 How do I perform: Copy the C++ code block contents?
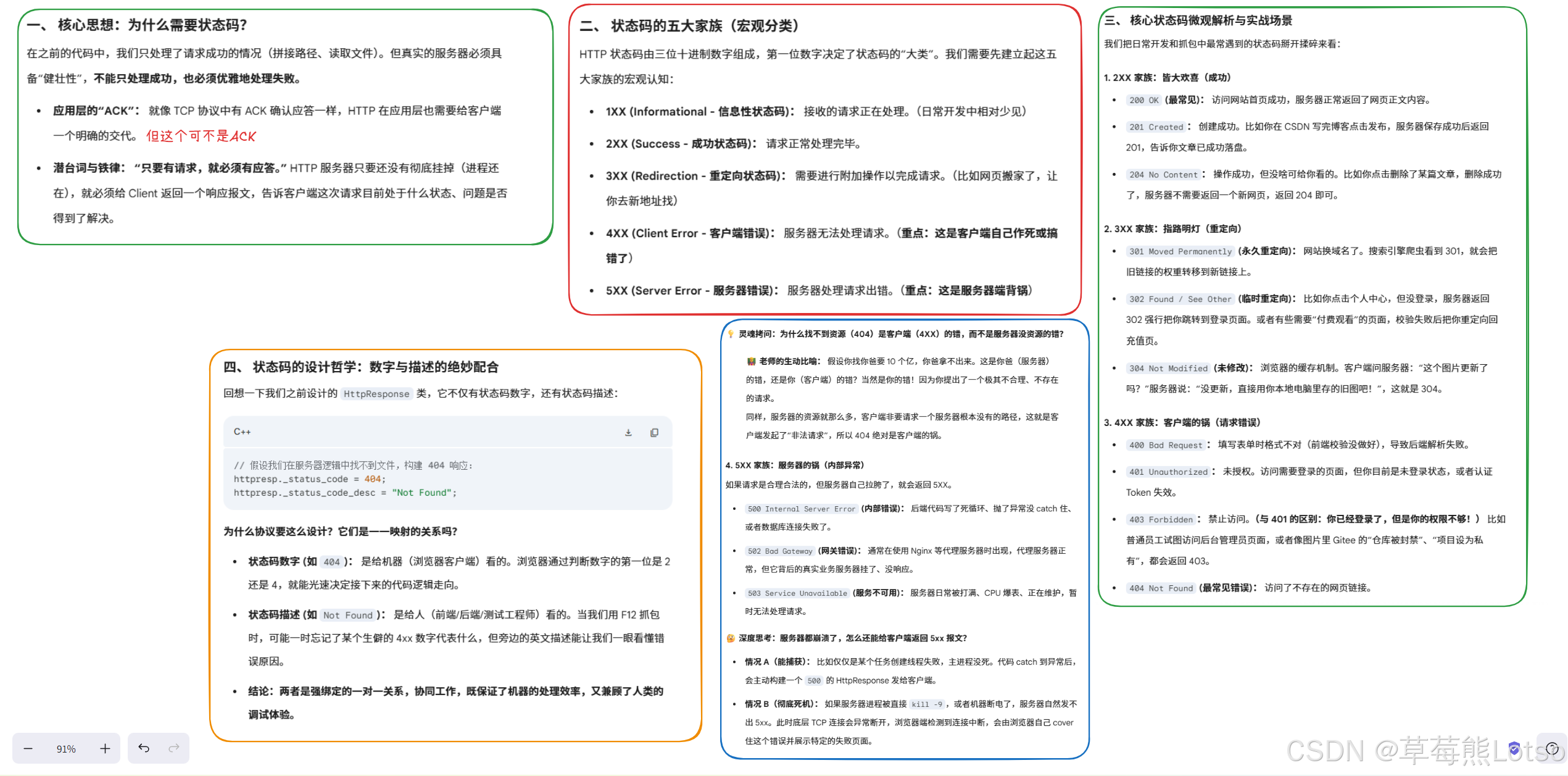pyautogui.click(x=654, y=432)
